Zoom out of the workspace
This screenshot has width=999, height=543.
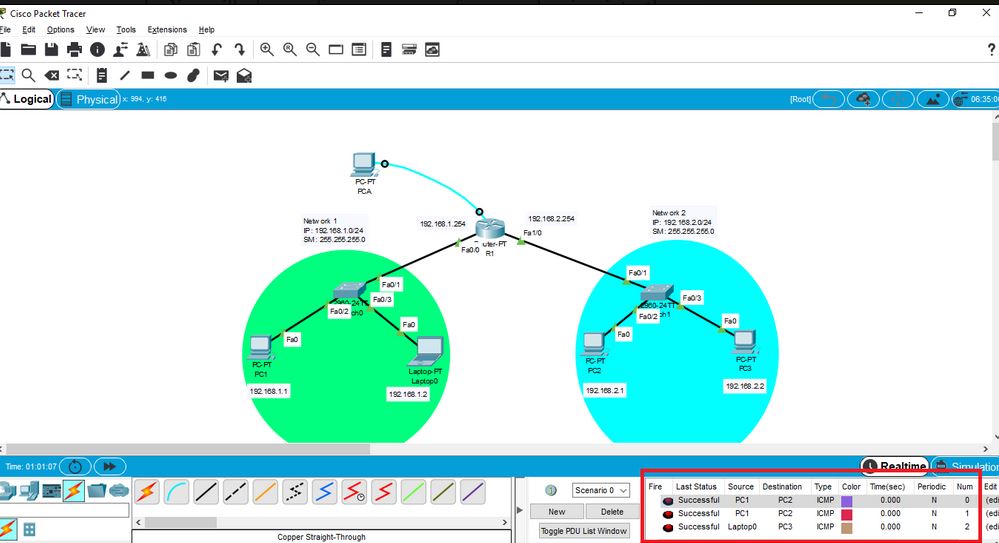(x=313, y=50)
